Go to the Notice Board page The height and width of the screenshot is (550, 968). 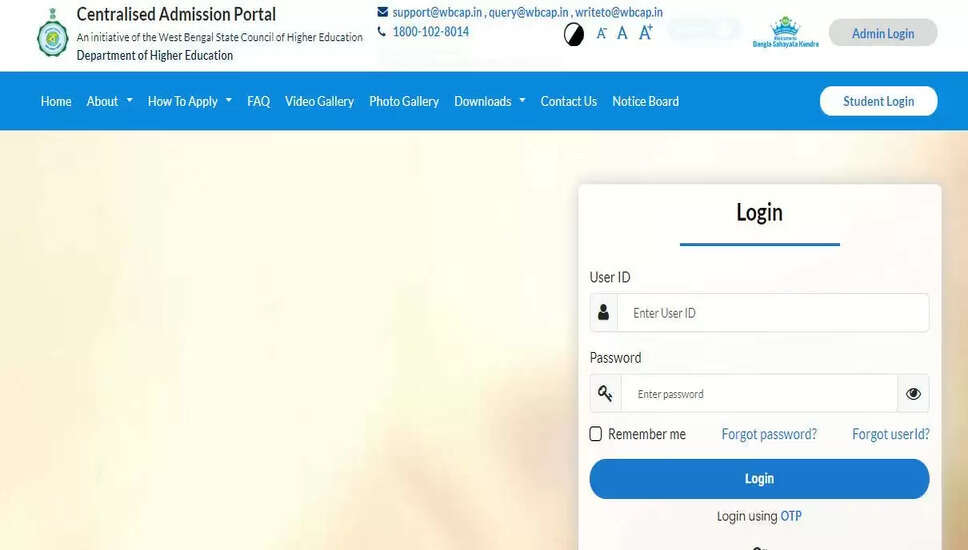(645, 101)
